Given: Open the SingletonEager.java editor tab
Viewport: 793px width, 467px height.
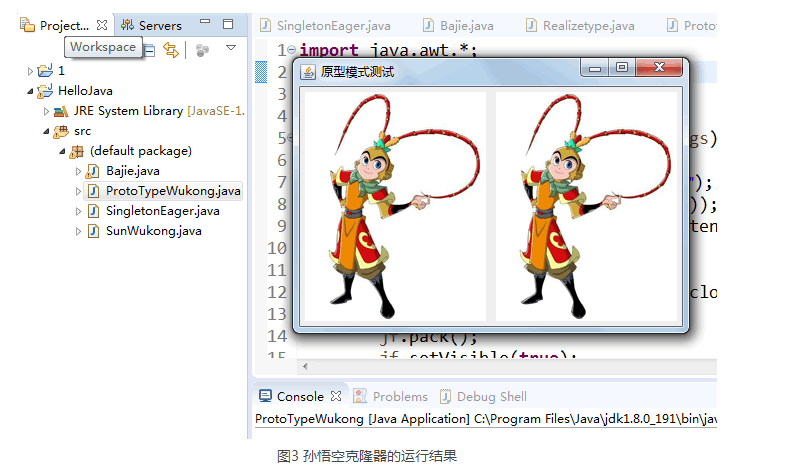Looking at the screenshot, I should 325,25.
